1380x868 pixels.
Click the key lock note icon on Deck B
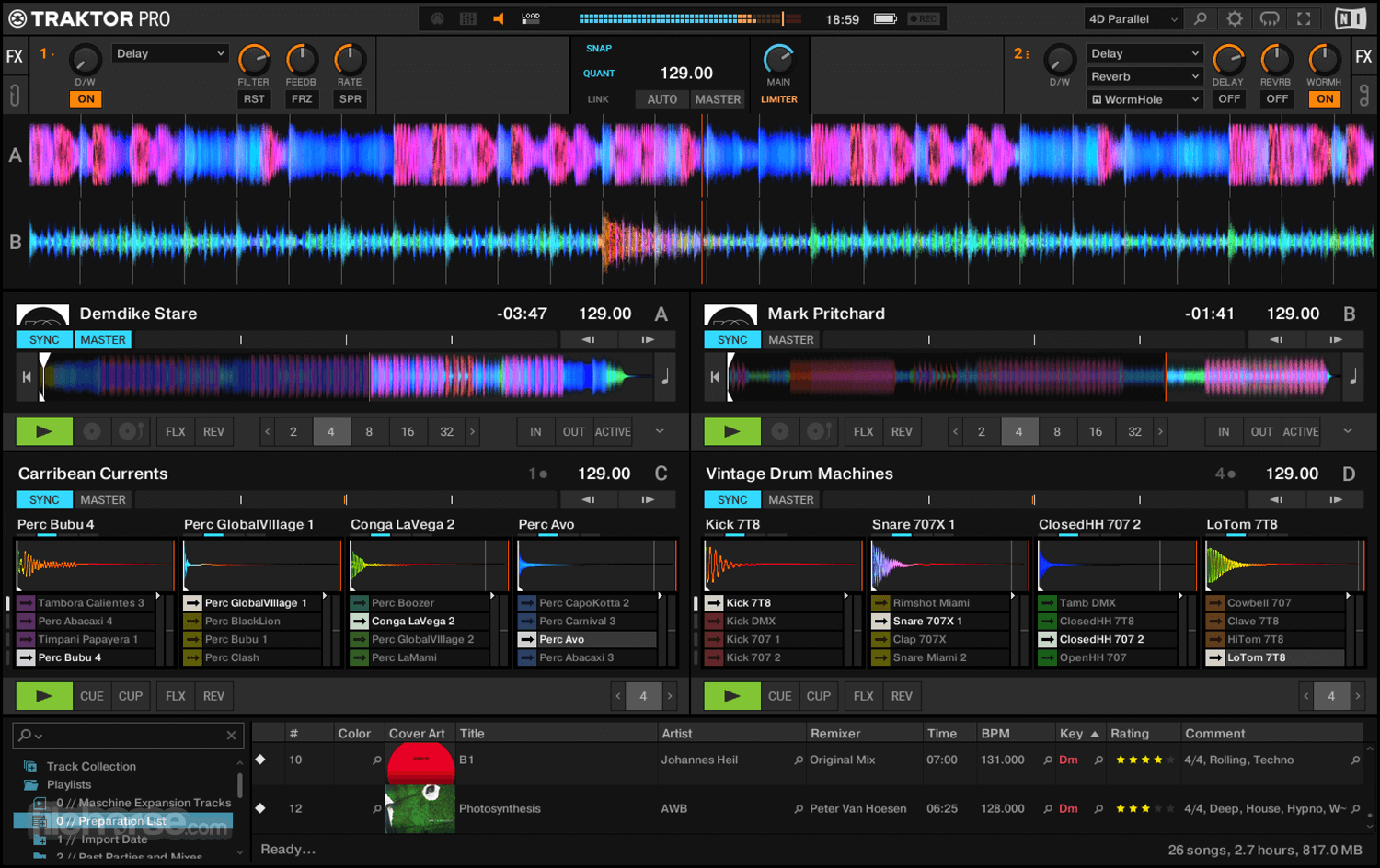1352,377
